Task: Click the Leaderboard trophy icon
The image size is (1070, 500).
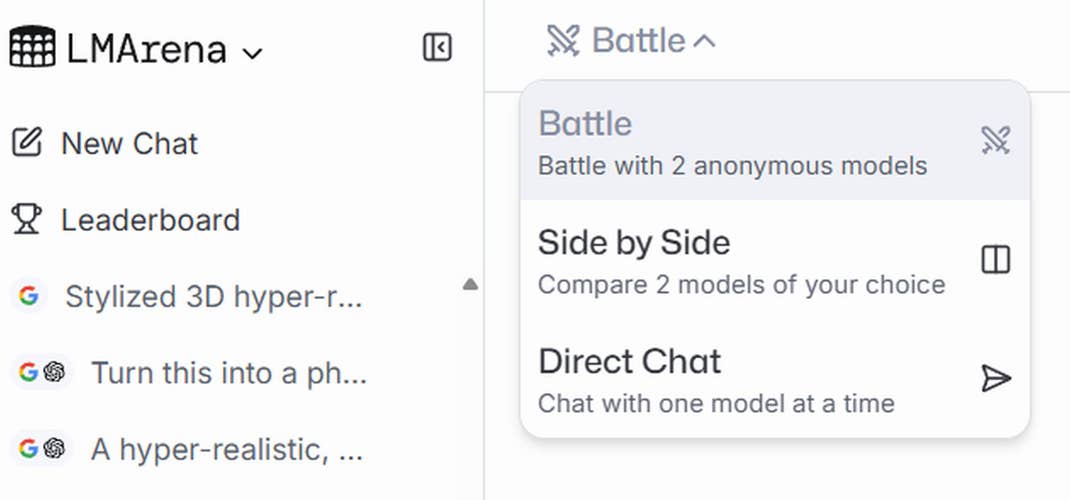Action: click(x=27, y=219)
